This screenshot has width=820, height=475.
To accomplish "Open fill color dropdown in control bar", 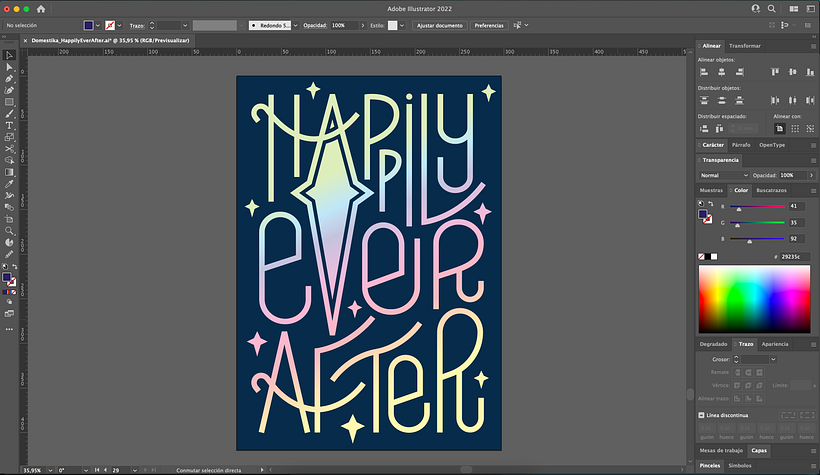I will click(x=98, y=25).
